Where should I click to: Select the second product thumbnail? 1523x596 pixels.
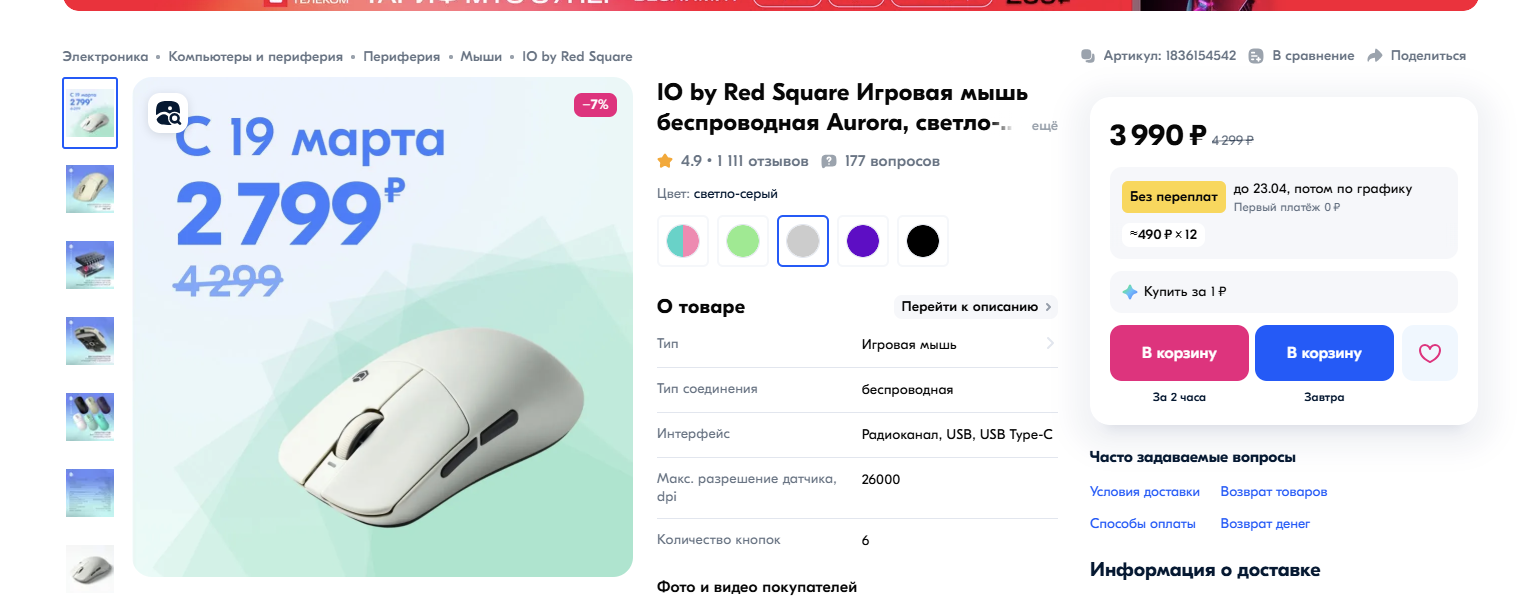tap(90, 189)
